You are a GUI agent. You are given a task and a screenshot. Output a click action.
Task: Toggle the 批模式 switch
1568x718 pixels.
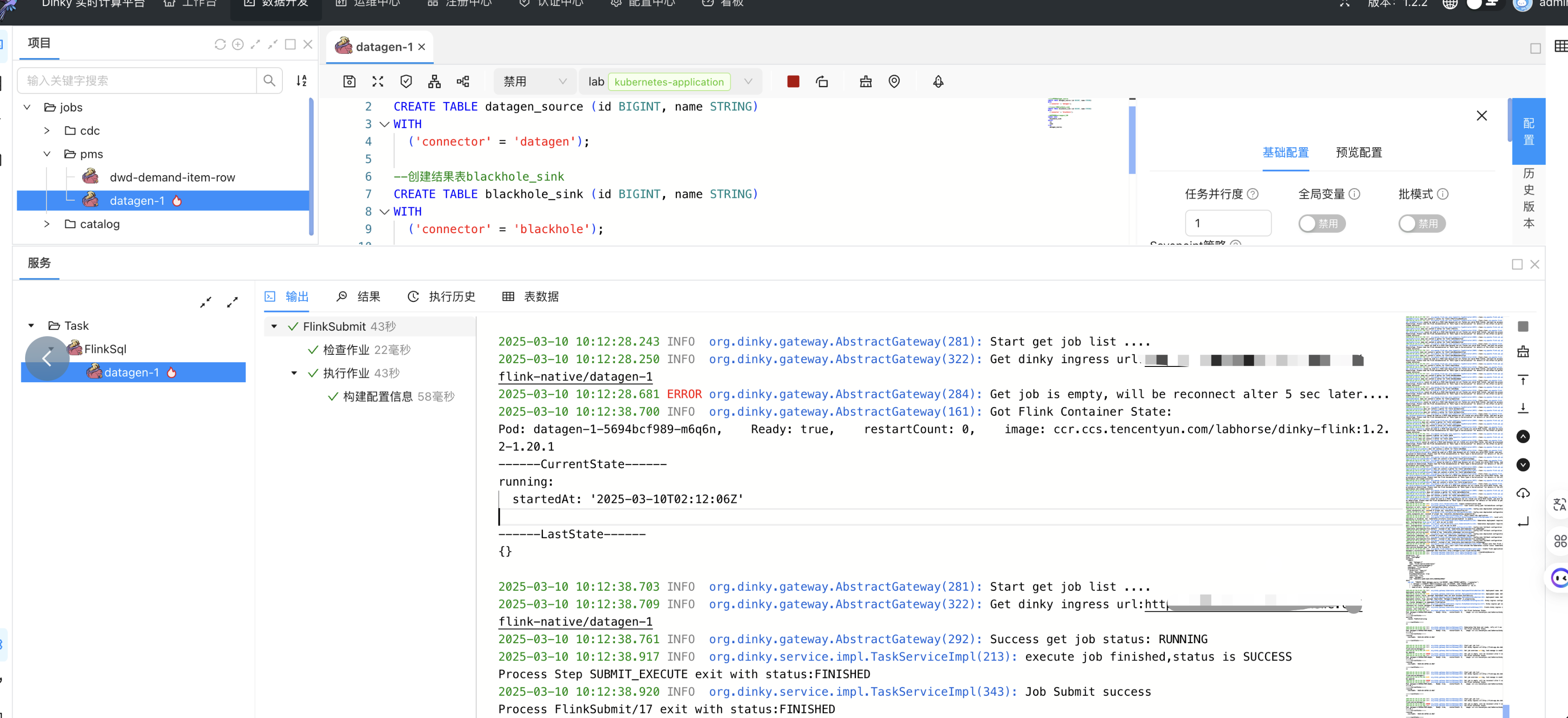pyautogui.click(x=1421, y=223)
